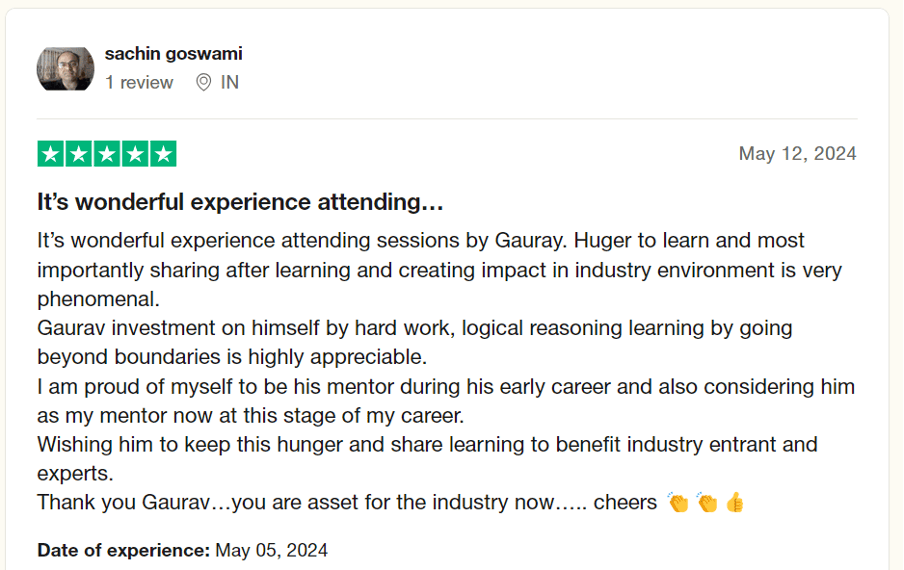Click the "Date of experience:" bold label
The image size is (904, 570).
(123, 550)
